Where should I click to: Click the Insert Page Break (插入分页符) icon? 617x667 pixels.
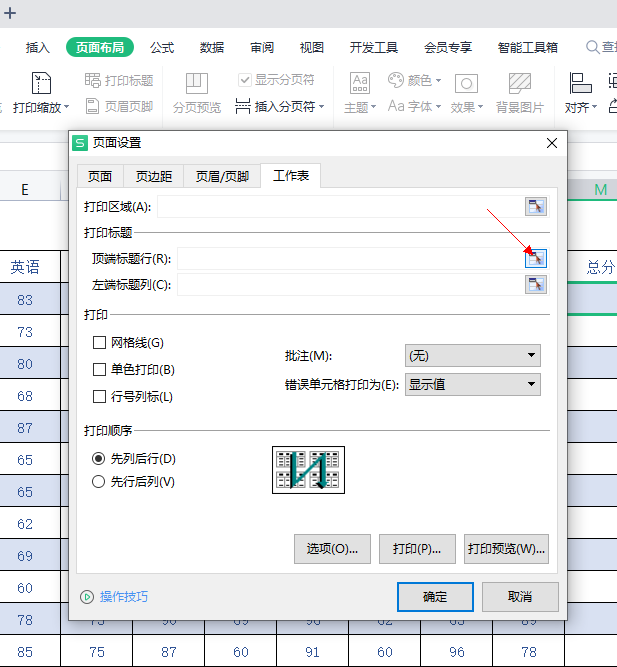point(243,106)
